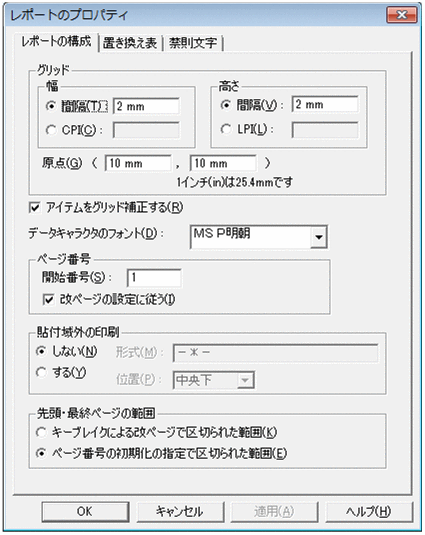Click the 適用(A) button
The image size is (425, 535).
click(x=275, y=511)
